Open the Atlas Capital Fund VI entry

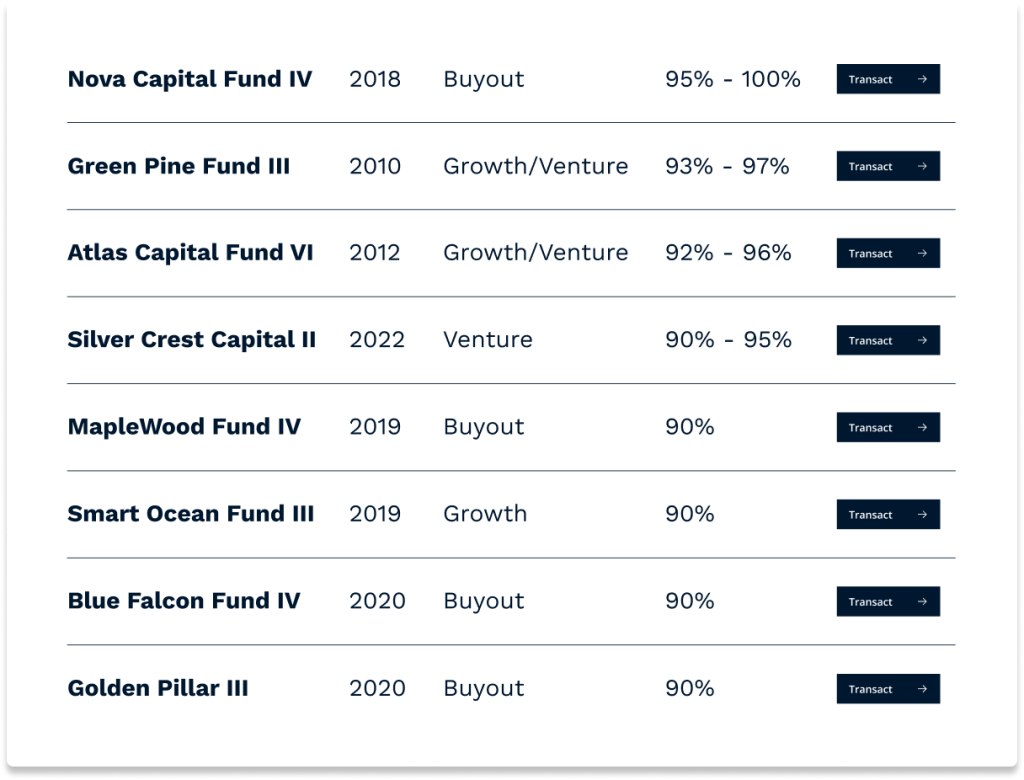pyautogui.click(x=191, y=253)
